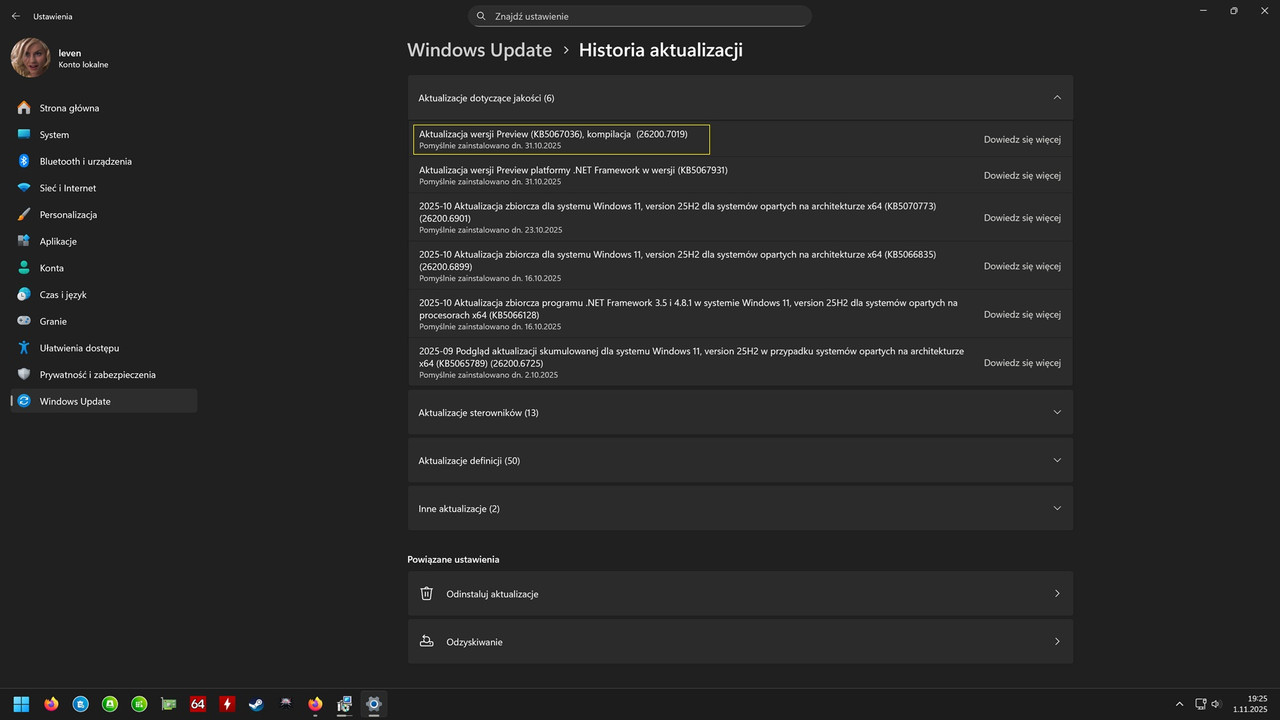
Task: Open Steam from the taskbar
Action: [257, 704]
